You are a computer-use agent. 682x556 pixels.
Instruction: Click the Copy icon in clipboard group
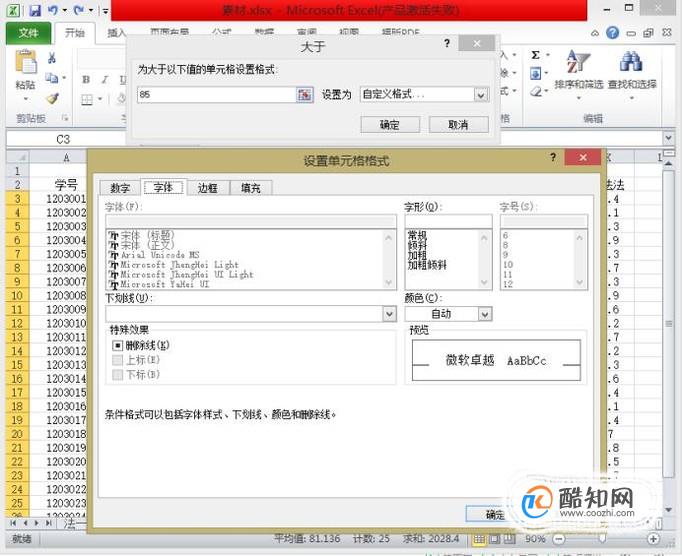click(x=52, y=78)
